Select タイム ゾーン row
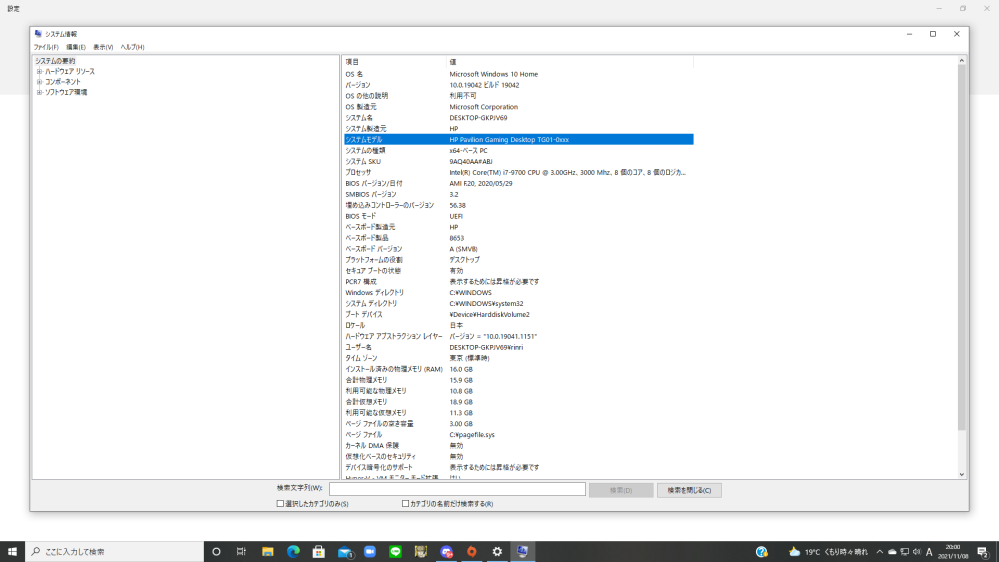The image size is (999, 562). click(518, 358)
